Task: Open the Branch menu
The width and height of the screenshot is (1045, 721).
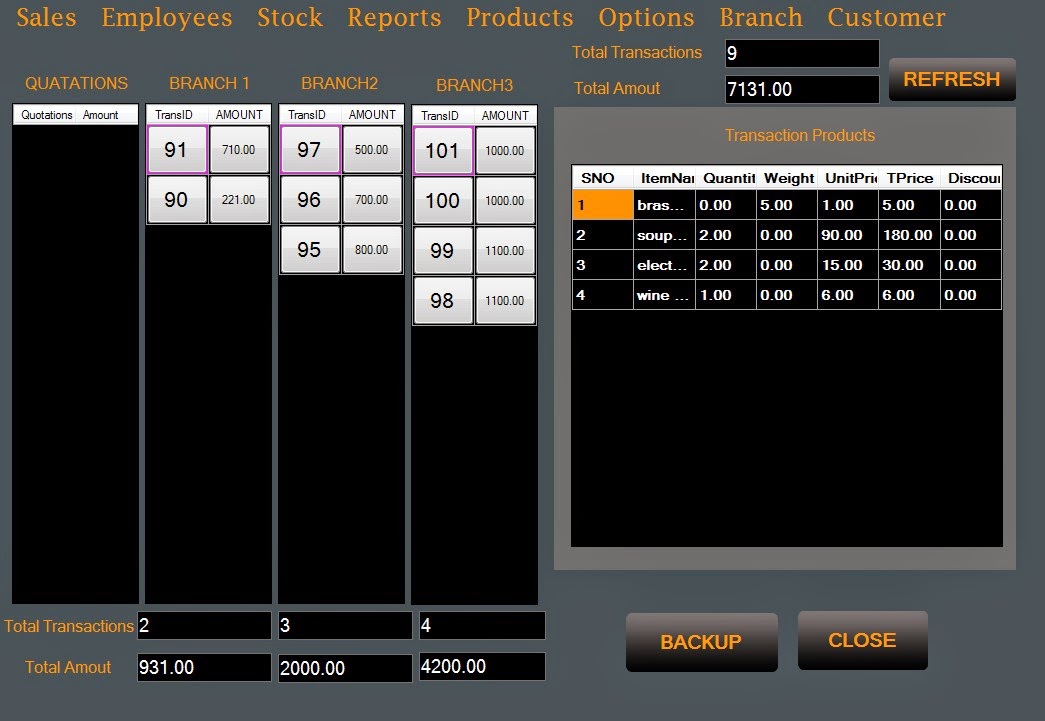Action: 760,17
